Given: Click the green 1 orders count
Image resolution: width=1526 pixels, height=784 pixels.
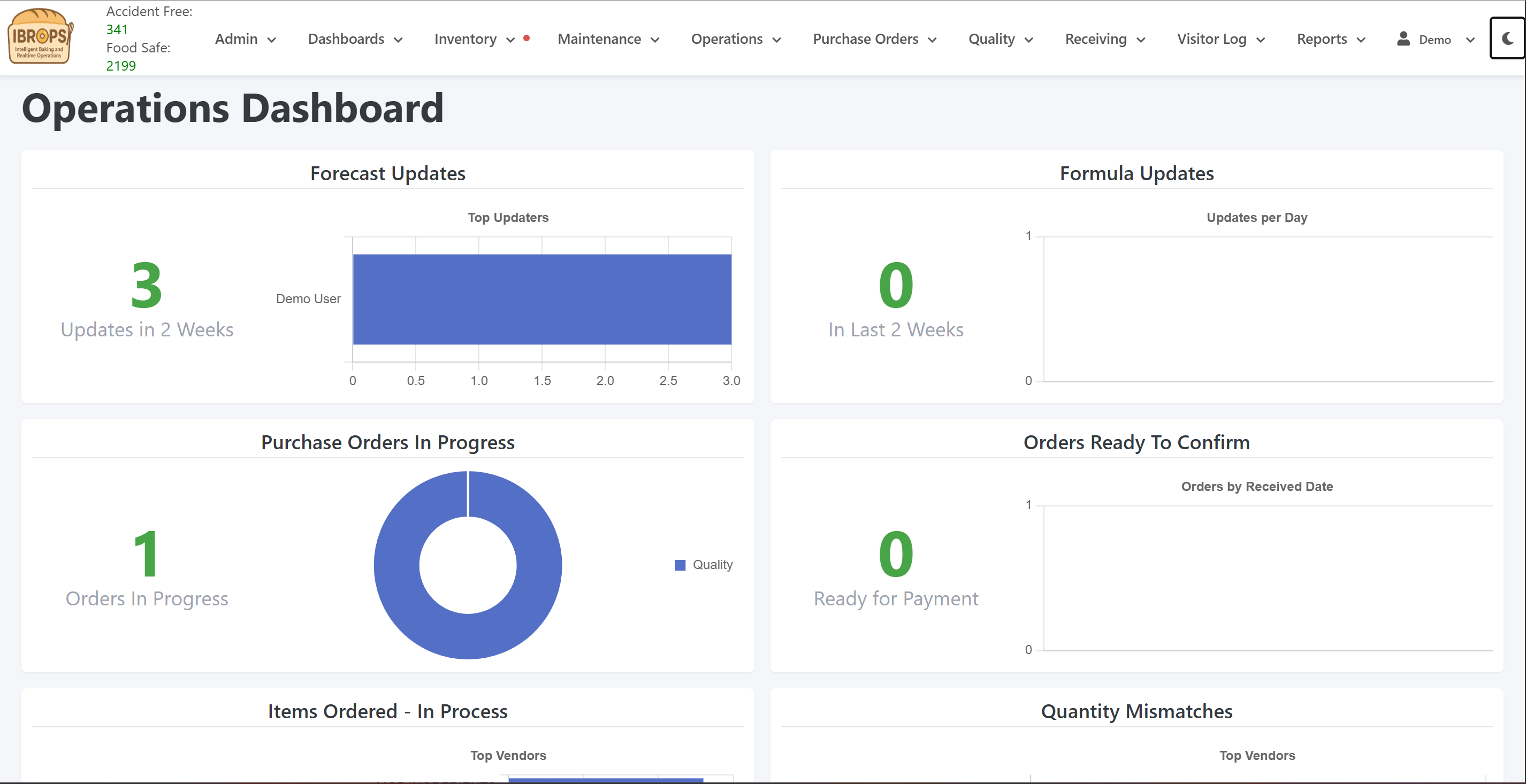Looking at the screenshot, I should (146, 554).
